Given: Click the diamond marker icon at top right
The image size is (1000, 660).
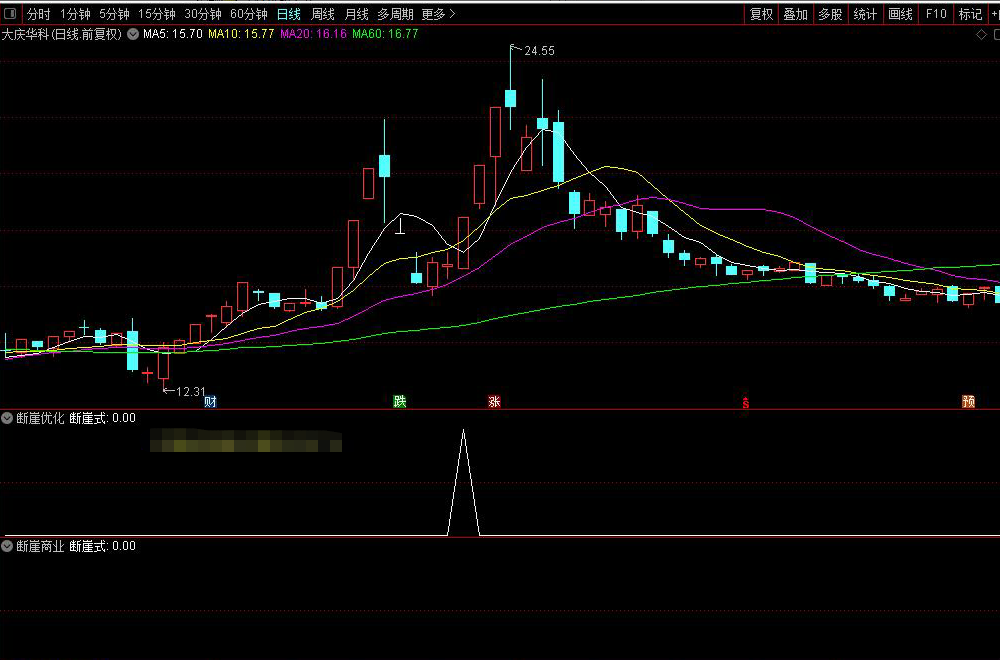Looking at the screenshot, I should coord(982,34).
